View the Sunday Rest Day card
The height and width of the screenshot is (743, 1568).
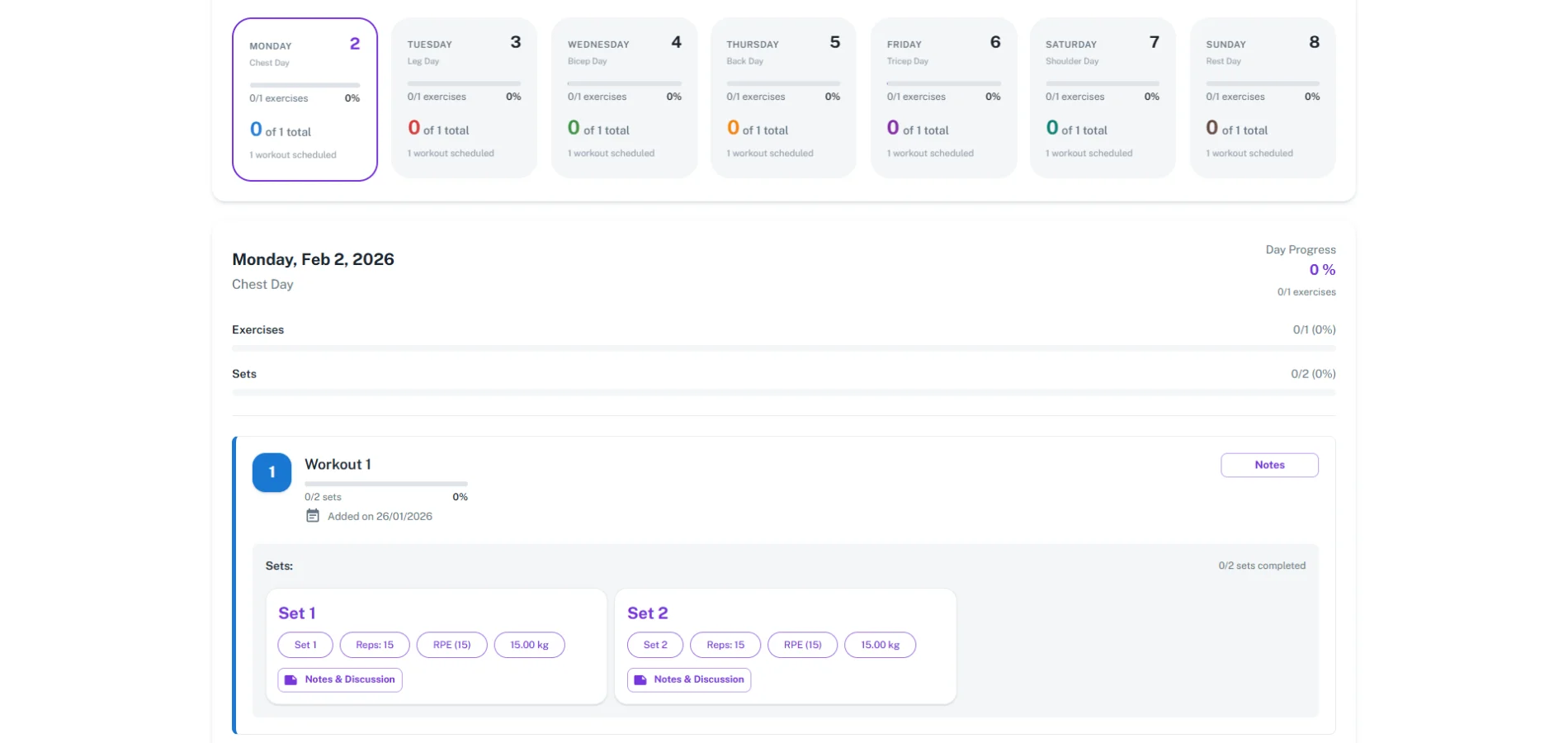[1262, 97]
